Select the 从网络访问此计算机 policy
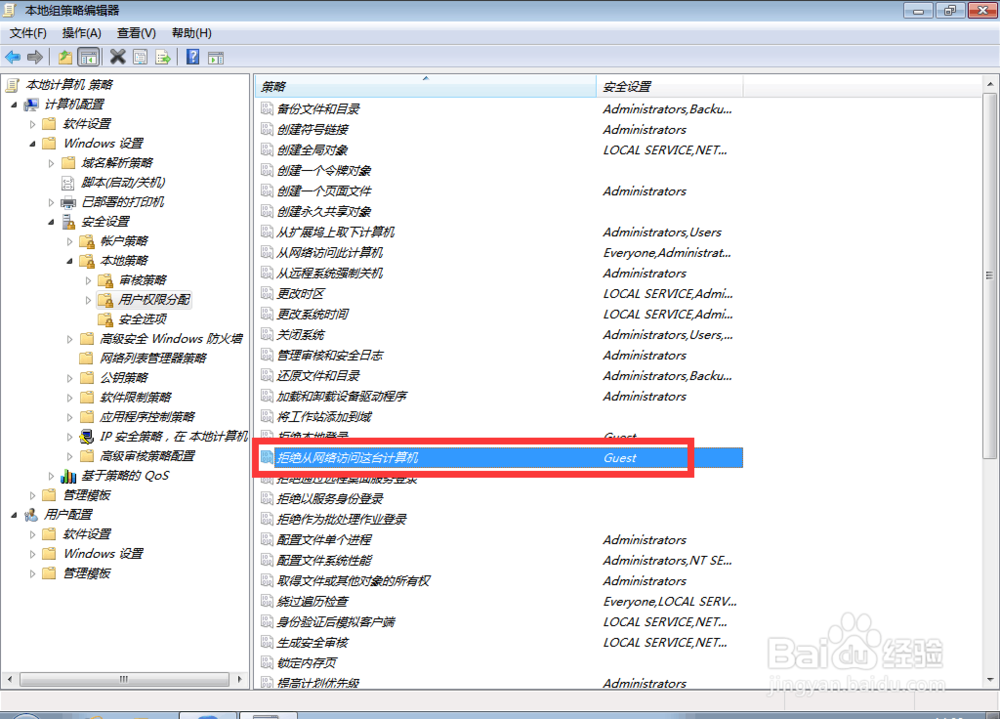1000x719 pixels. tap(330, 253)
